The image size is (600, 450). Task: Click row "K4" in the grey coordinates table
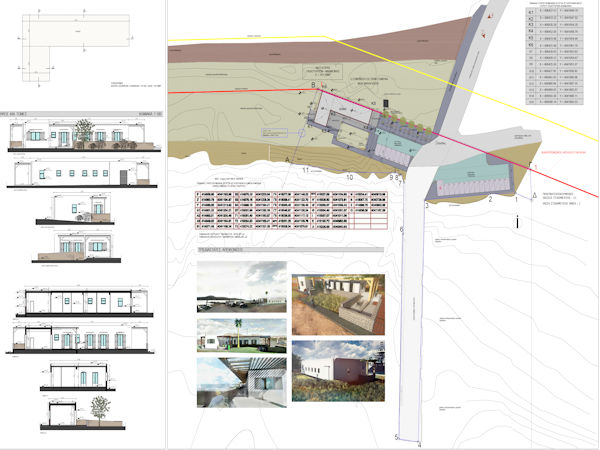(x=555, y=31)
